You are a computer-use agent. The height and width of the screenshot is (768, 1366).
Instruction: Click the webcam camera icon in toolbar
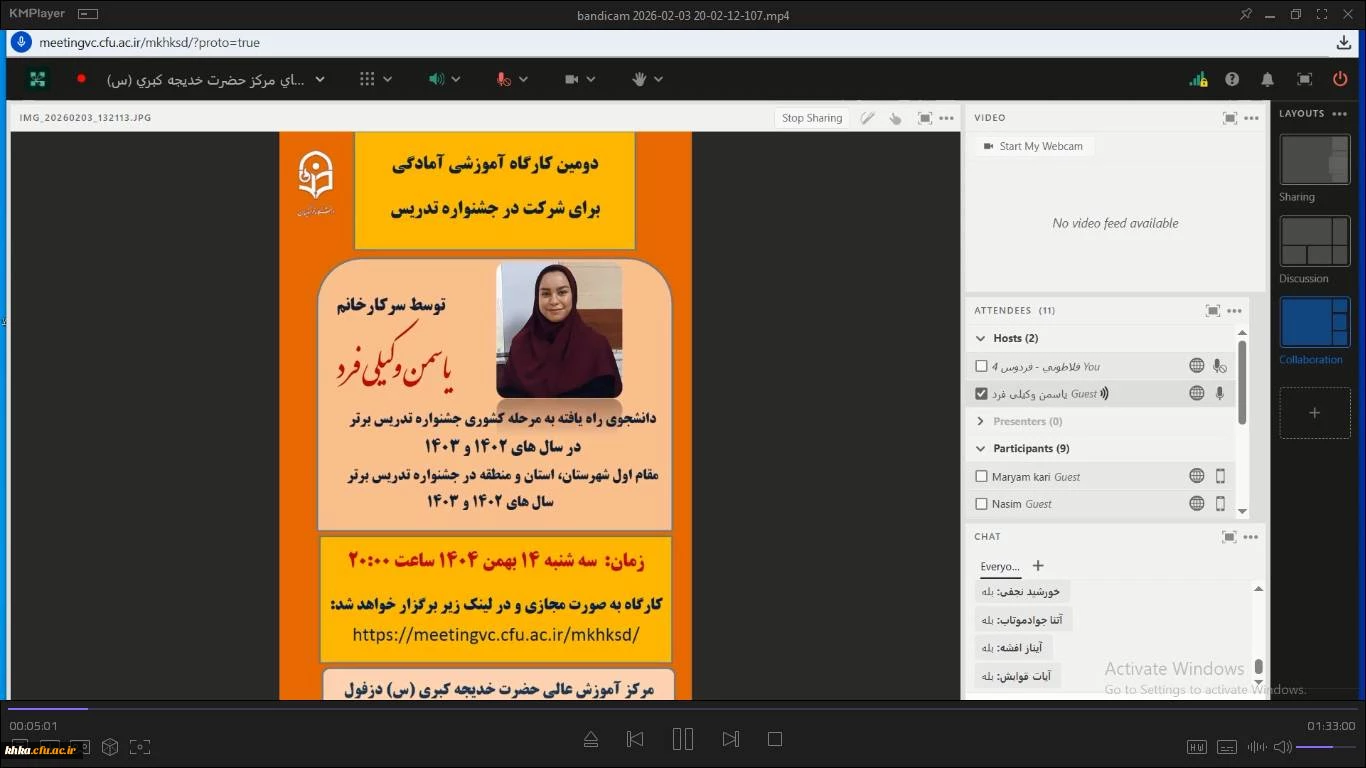pos(572,79)
